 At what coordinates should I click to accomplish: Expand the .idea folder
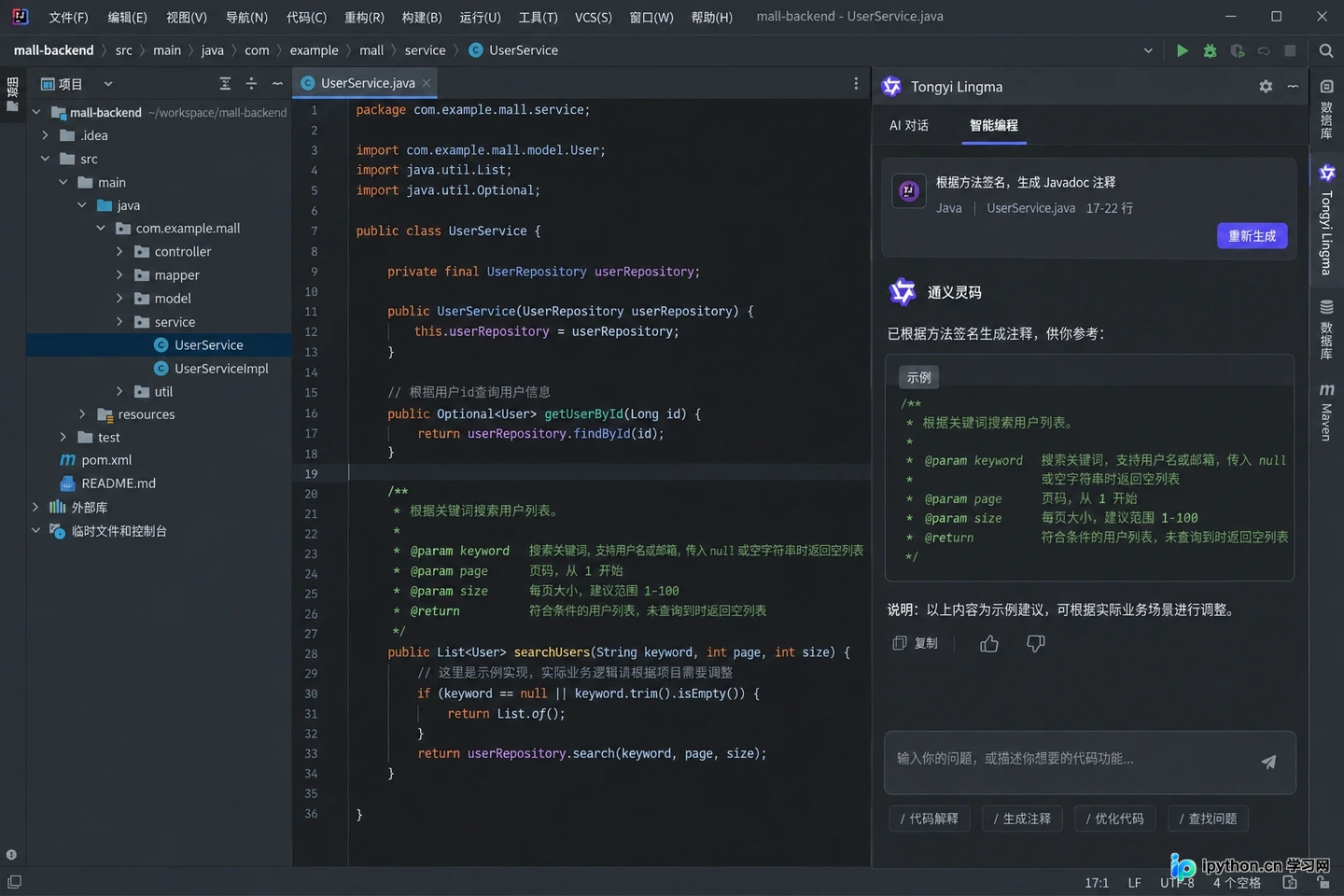click(45, 135)
